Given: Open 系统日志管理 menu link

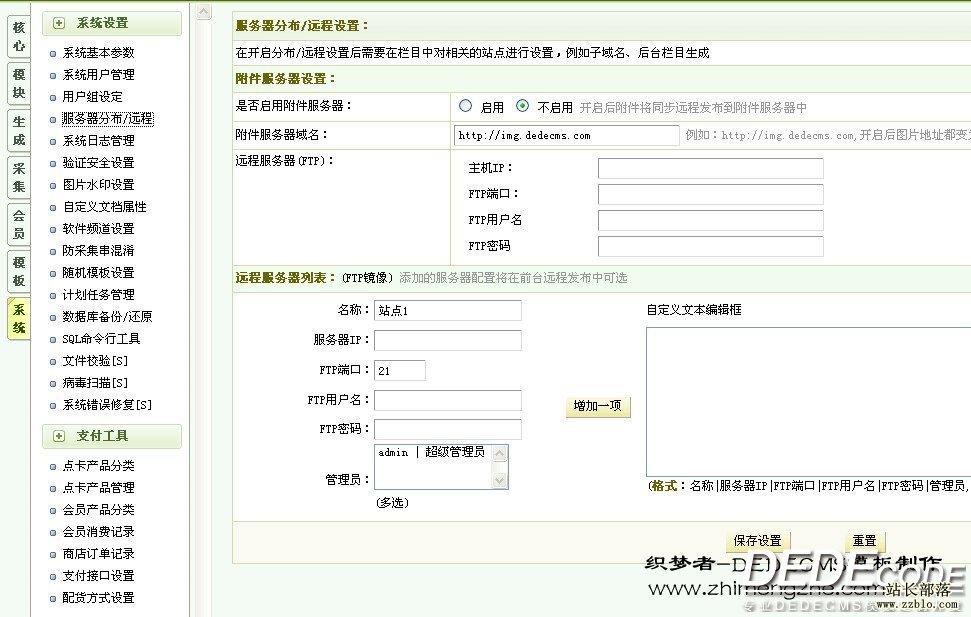Looking at the screenshot, I should coord(98,141).
